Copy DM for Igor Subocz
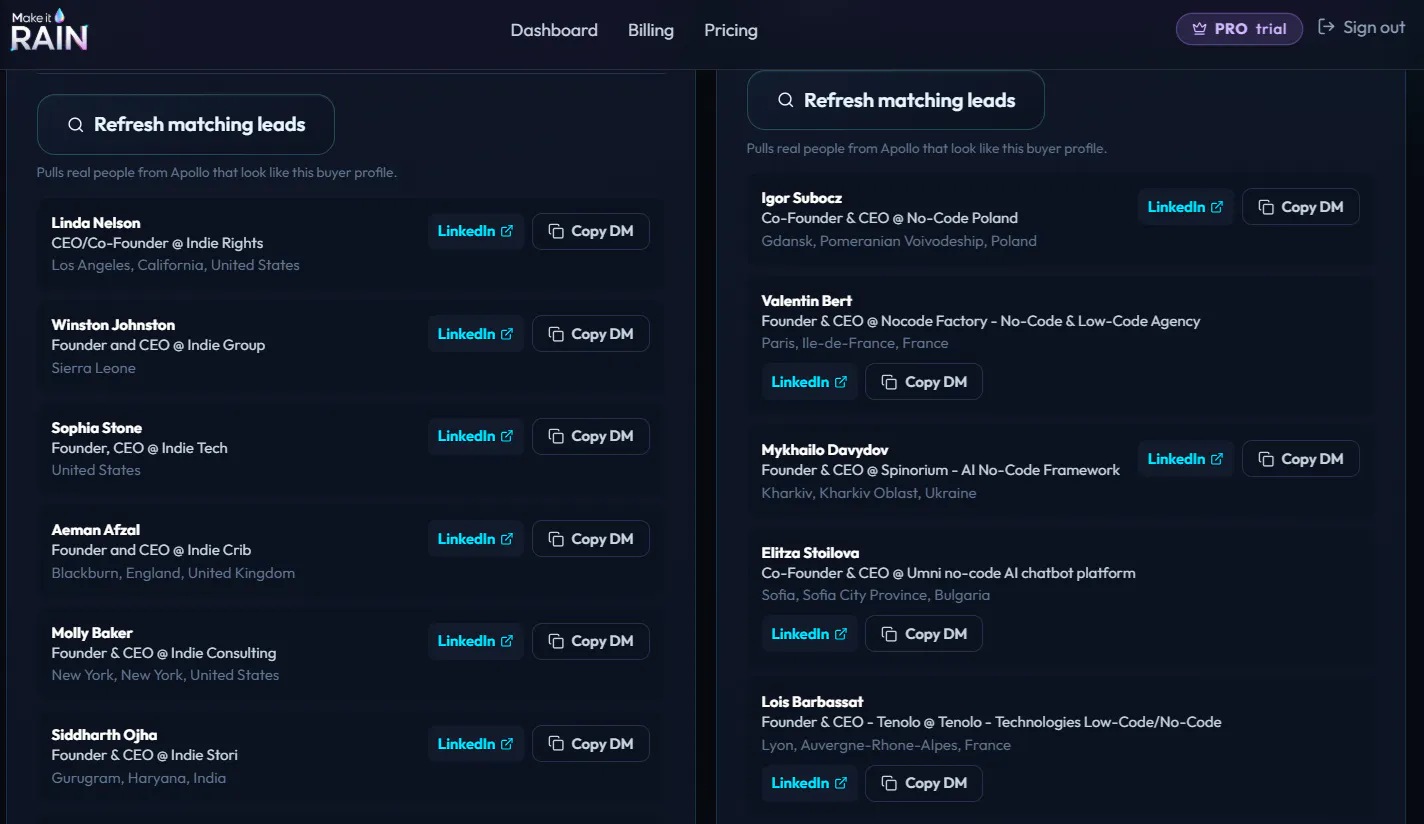The image size is (1424, 824). (x=1301, y=207)
